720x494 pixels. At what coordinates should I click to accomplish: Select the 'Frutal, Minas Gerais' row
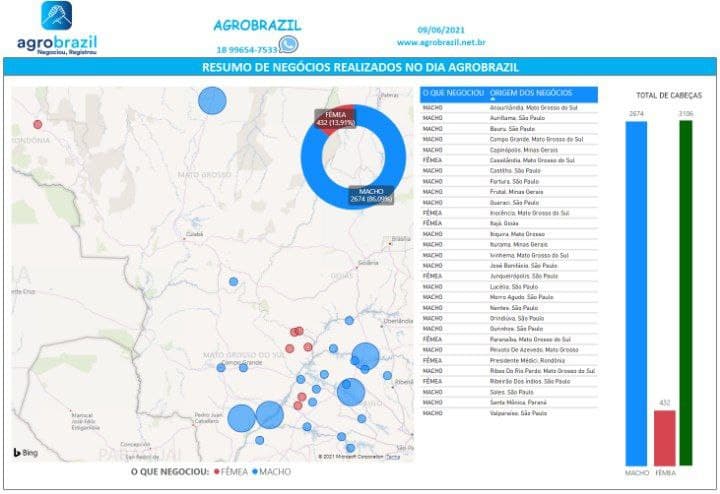[x=509, y=192]
